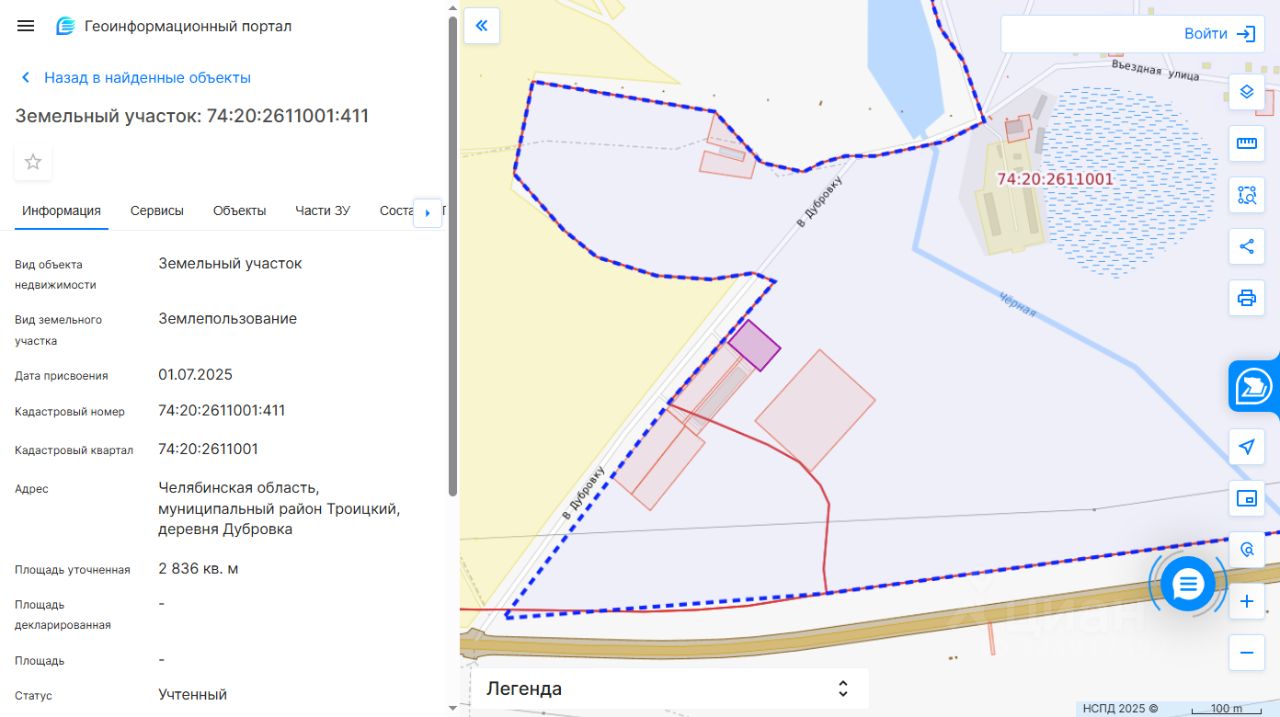The image size is (1280, 717).
Task: Open the chat assistant bubble
Action: tap(1188, 585)
